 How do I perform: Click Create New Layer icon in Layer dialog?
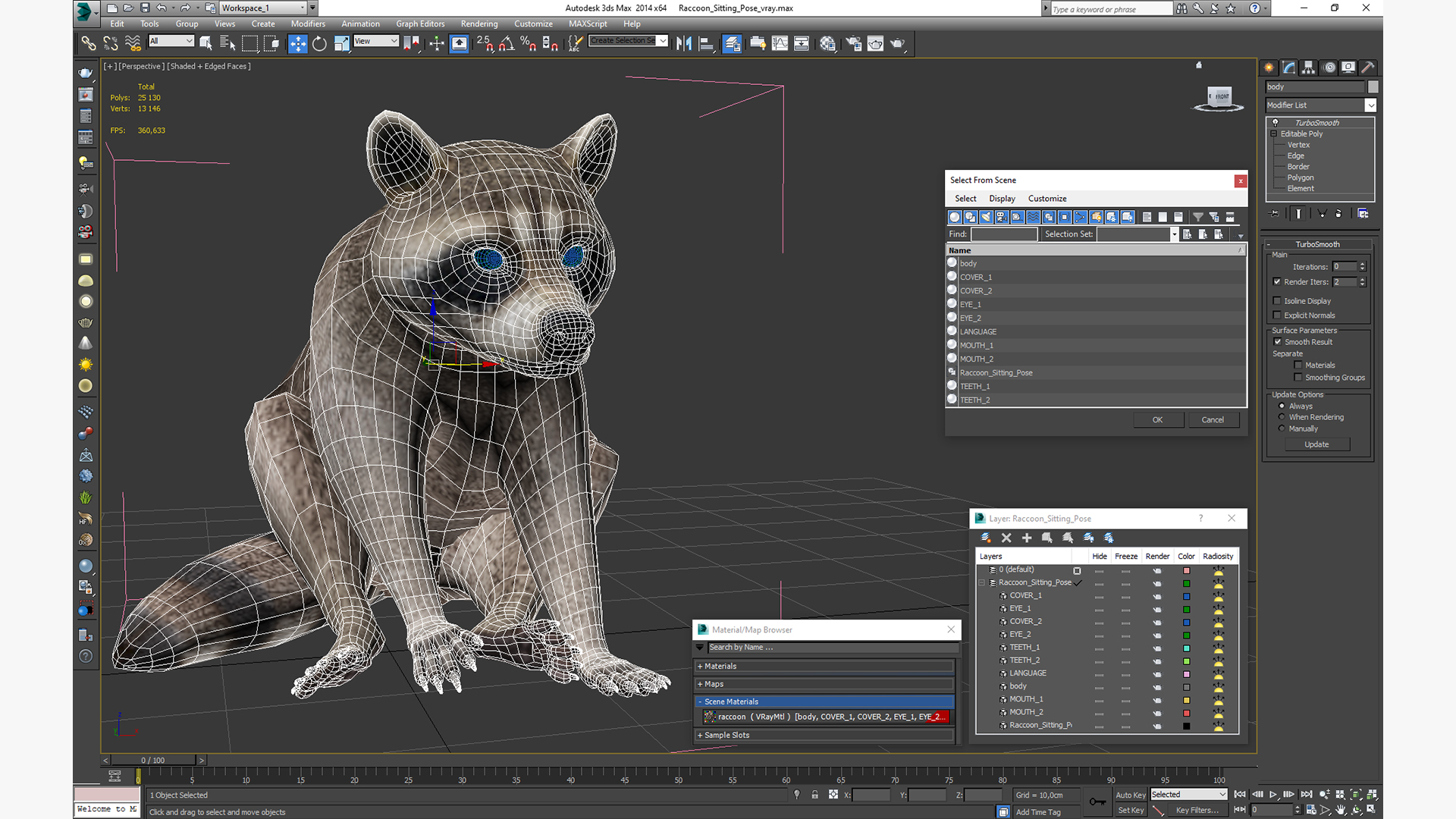point(986,538)
